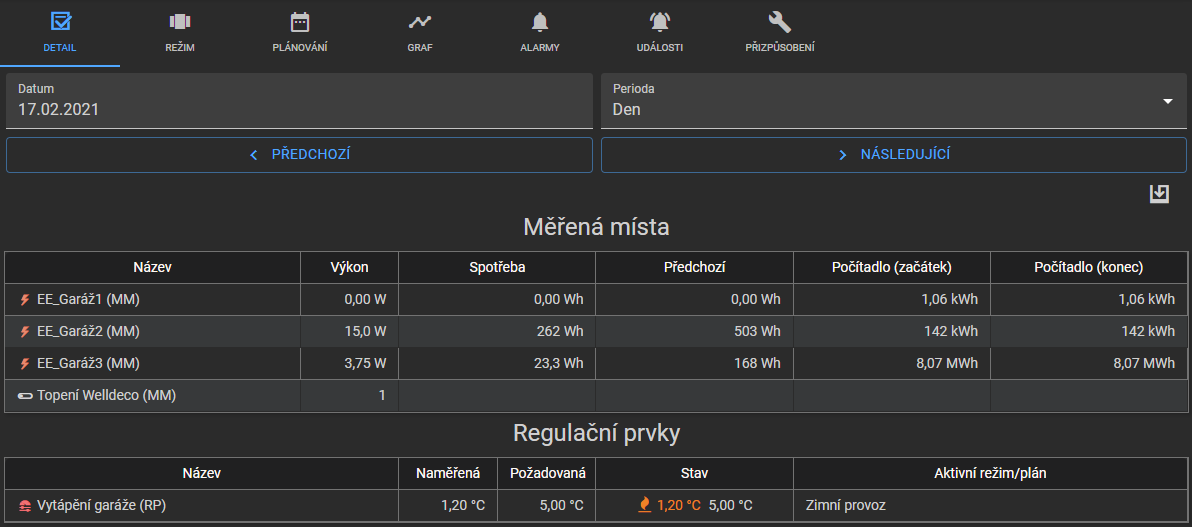Open the PŘIZPŮSOBENÍ tab label
Image resolution: width=1192 pixels, height=527 pixels.
[x=780, y=48]
